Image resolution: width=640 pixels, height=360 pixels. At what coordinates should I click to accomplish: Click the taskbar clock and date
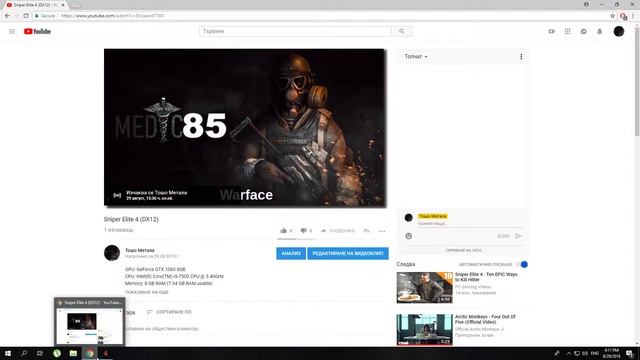611,353
